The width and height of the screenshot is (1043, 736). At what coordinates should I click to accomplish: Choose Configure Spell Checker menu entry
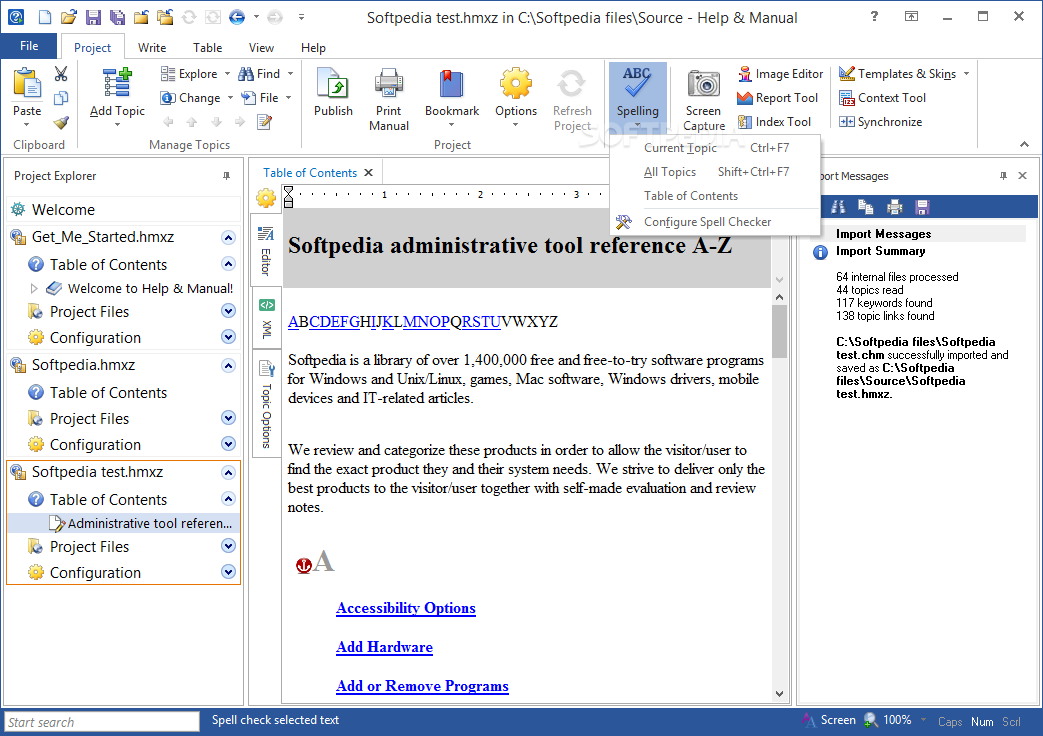(715, 222)
